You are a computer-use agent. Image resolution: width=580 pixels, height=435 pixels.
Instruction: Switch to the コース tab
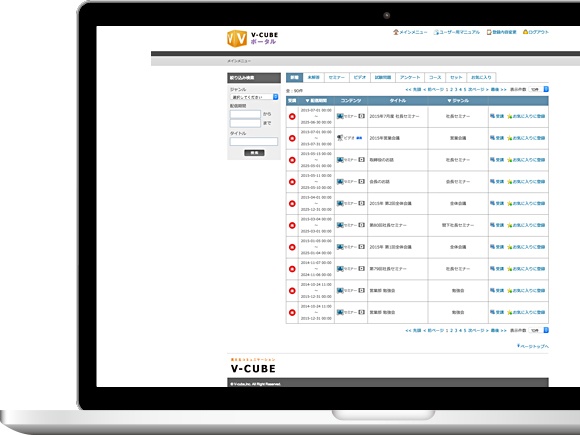[x=435, y=78]
